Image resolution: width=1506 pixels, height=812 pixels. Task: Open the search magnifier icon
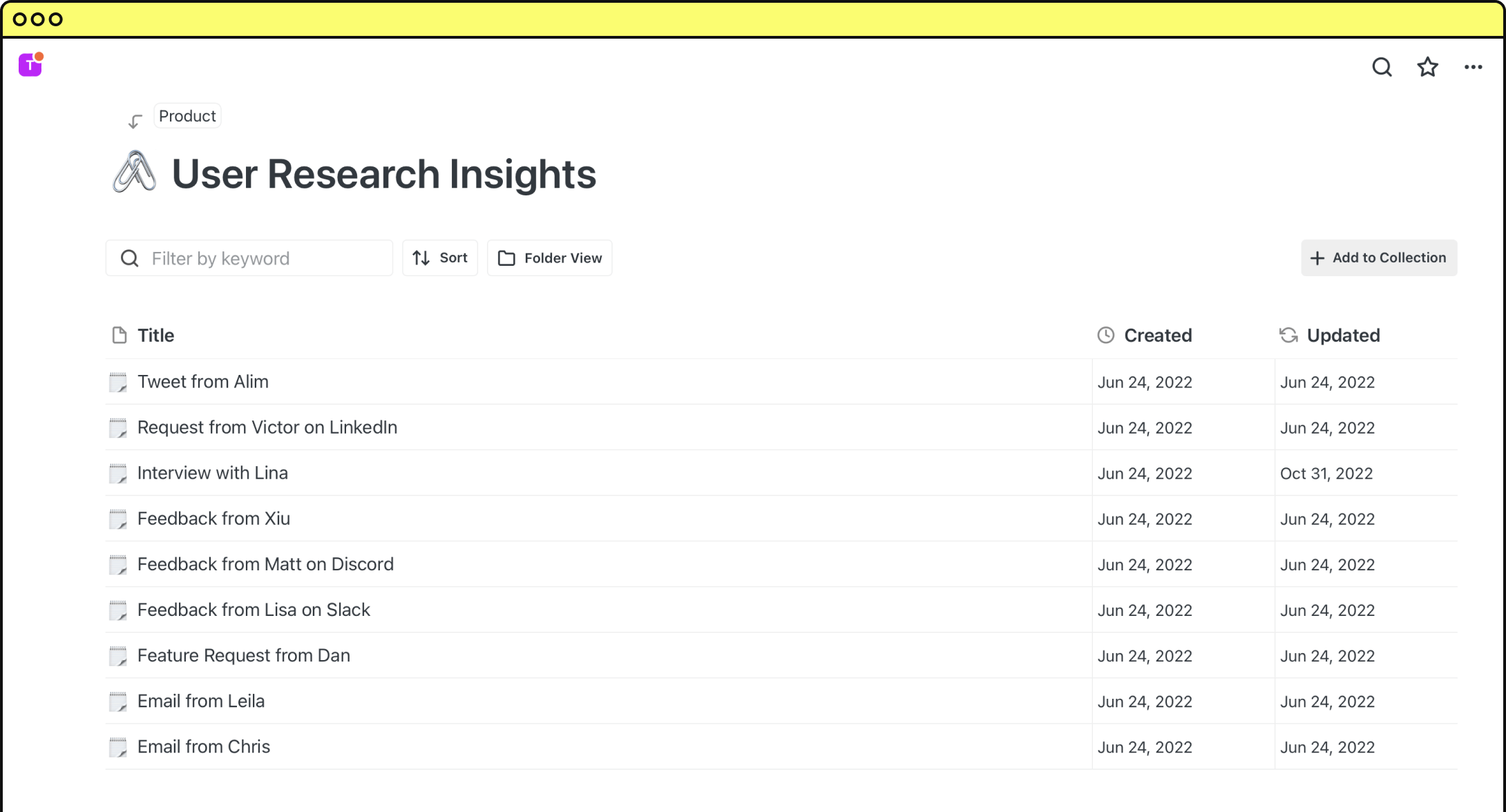(x=1382, y=67)
